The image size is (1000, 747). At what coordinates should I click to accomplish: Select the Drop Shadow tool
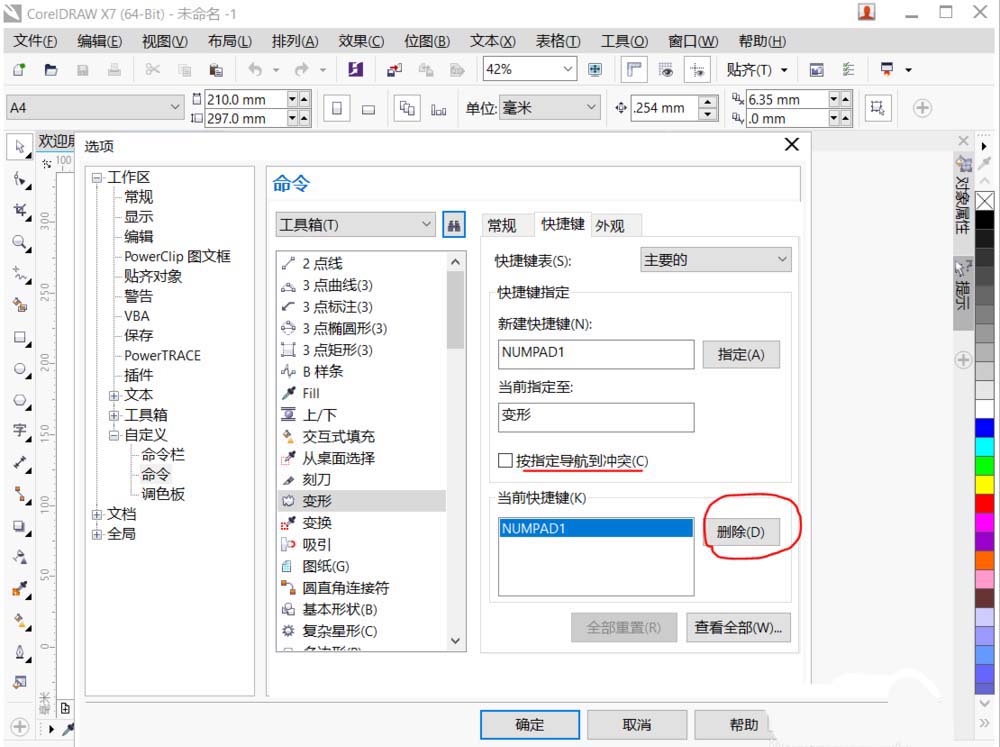[21, 526]
